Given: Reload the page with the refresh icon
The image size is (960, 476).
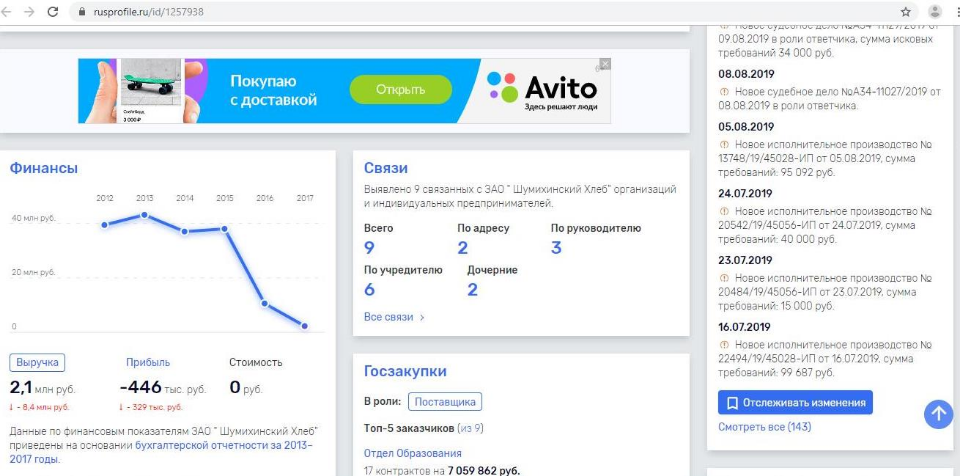Looking at the screenshot, I should pos(52,11).
